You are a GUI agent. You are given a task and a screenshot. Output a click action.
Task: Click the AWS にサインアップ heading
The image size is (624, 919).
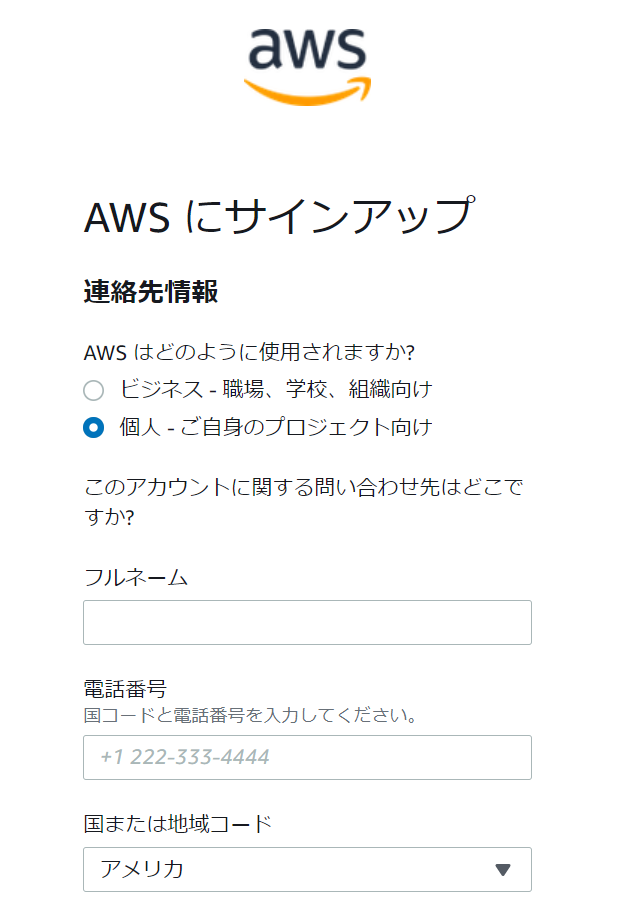pyautogui.click(x=279, y=216)
